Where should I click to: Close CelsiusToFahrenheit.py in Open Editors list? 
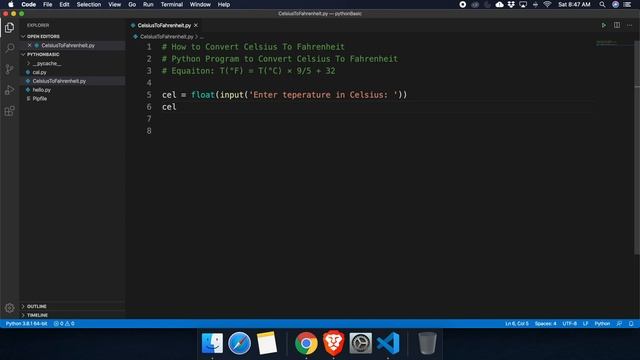tap(29, 45)
